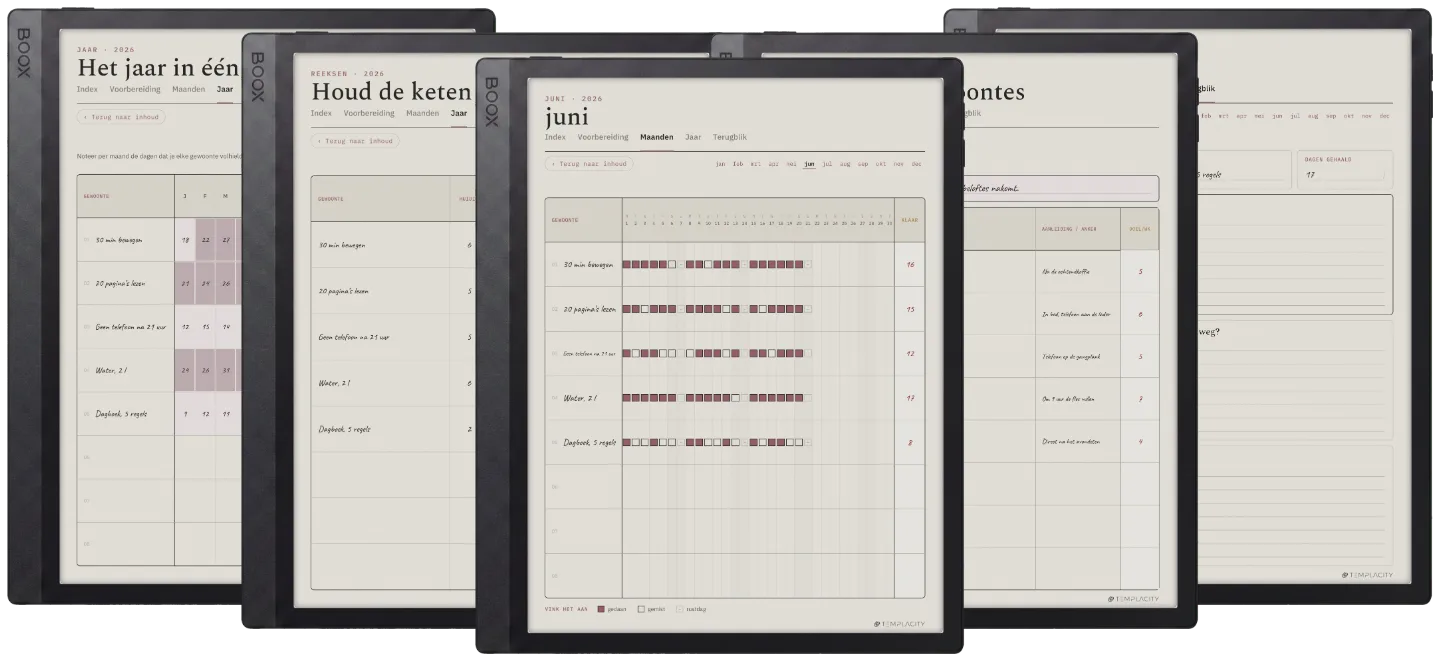Select the underlined jun link on juni page
Image resolution: width=1440 pixels, height=661 pixels.
pyautogui.click(x=809, y=163)
